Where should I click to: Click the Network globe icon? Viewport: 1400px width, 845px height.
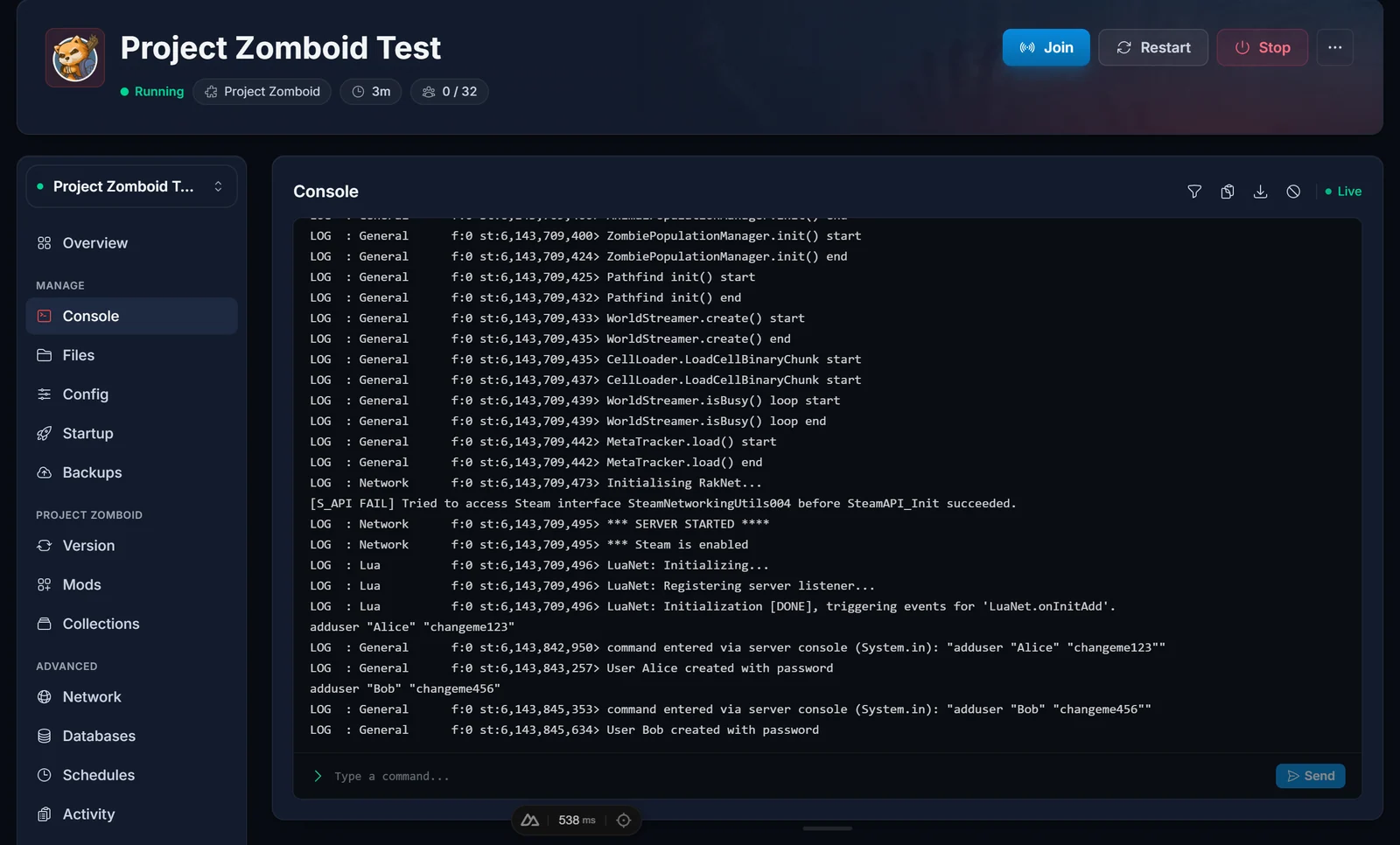(45, 697)
